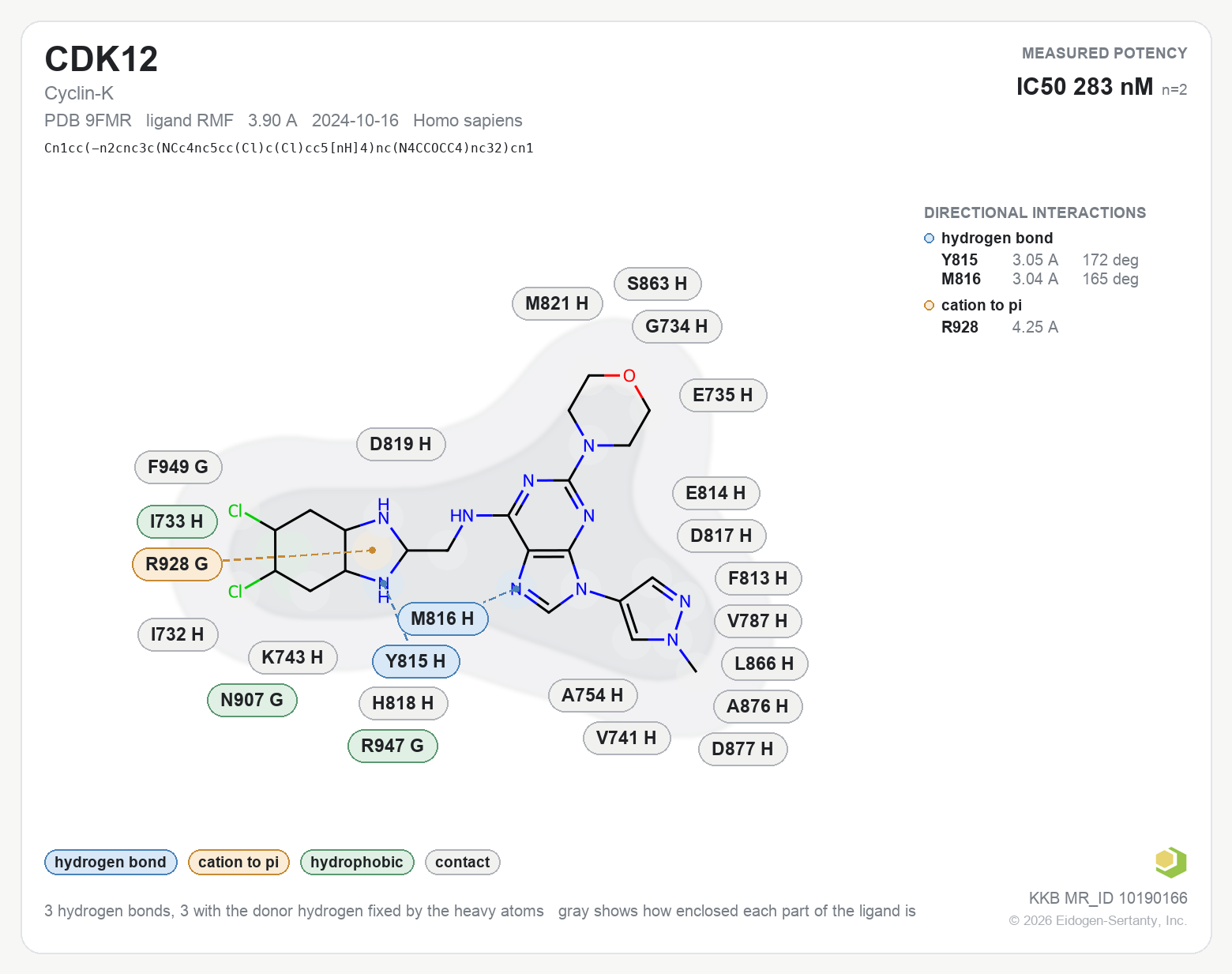Click the CDK12 title
The image size is (1232, 974).
[x=101, y=59]
